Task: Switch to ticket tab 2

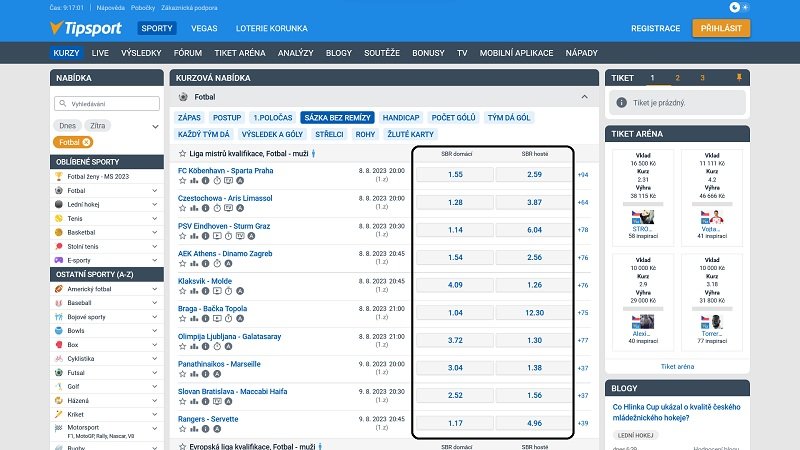Action: [x=678, y=78]
